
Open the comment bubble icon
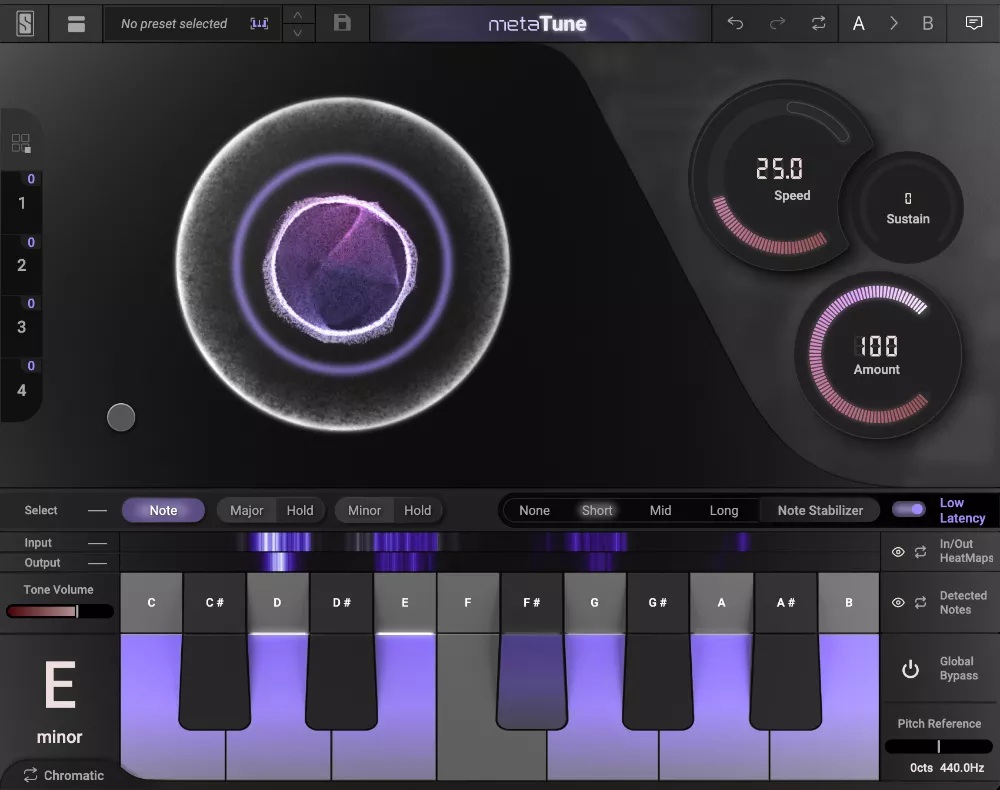[973, 23]
